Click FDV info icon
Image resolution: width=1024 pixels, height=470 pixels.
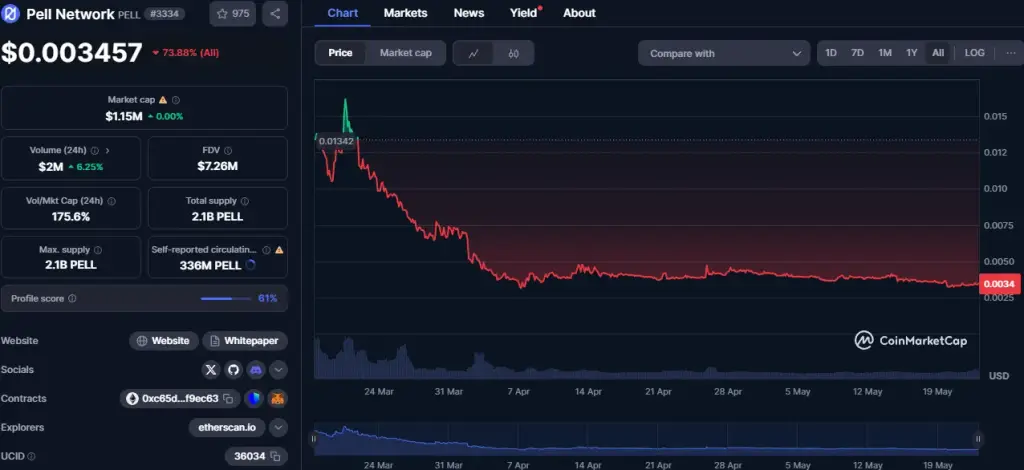point(228,150)
